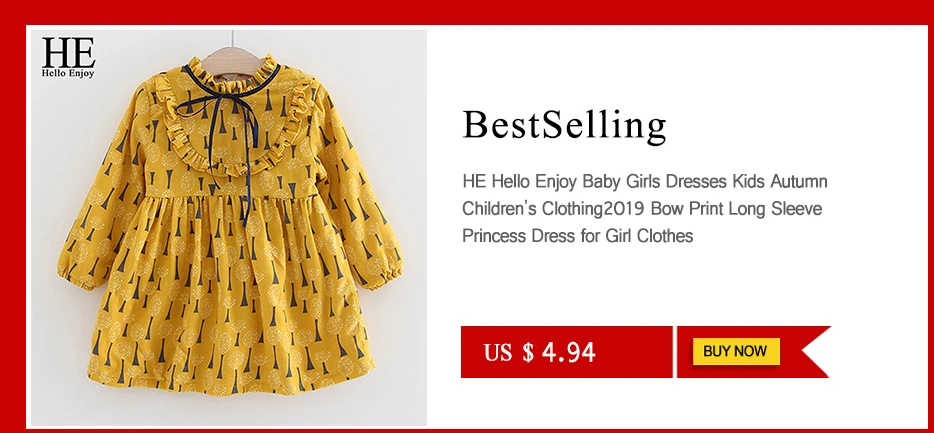
Task: Open the yellow dress product image
Action: coord(229,228)
